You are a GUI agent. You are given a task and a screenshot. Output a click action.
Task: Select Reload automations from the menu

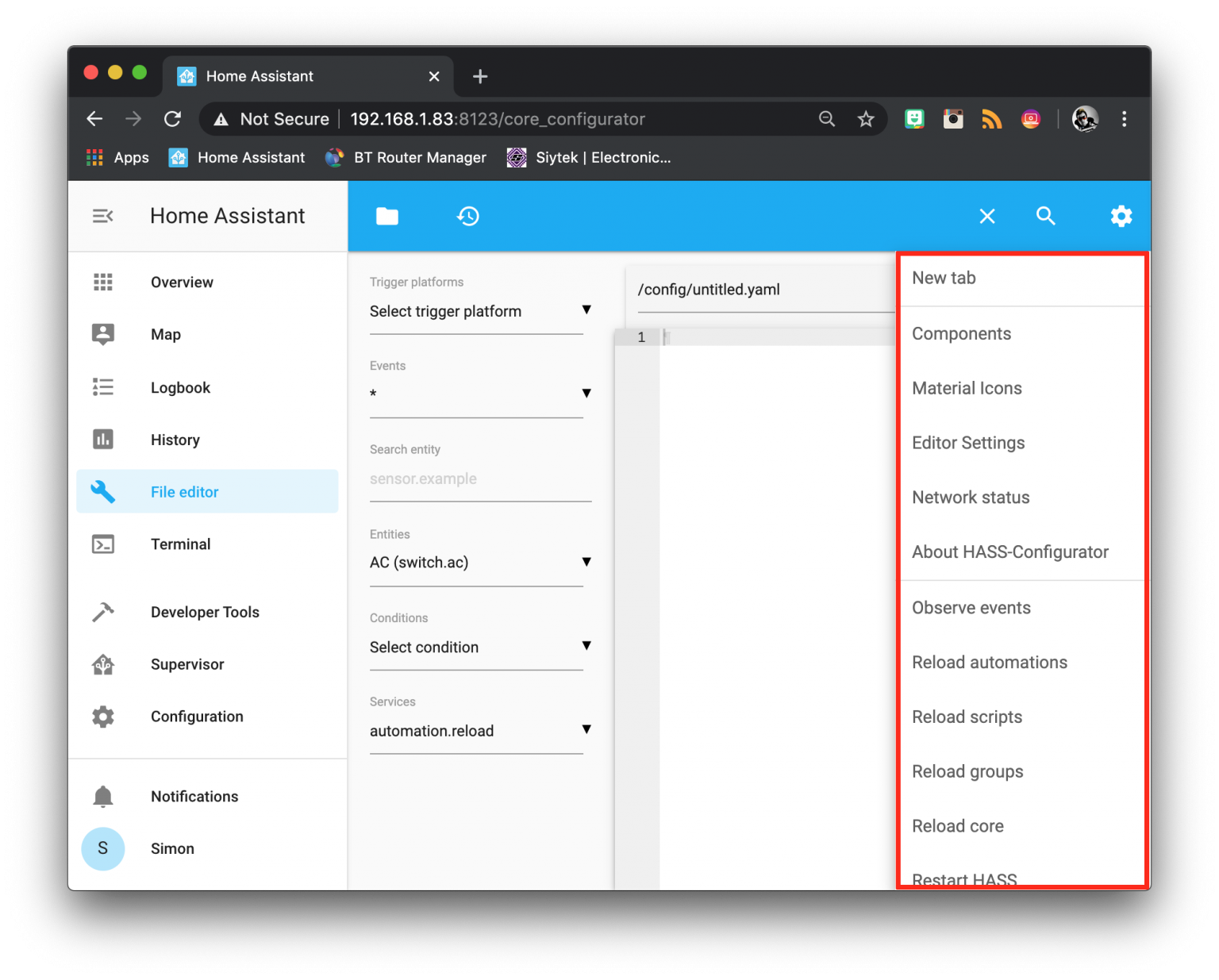coord(989,662)
